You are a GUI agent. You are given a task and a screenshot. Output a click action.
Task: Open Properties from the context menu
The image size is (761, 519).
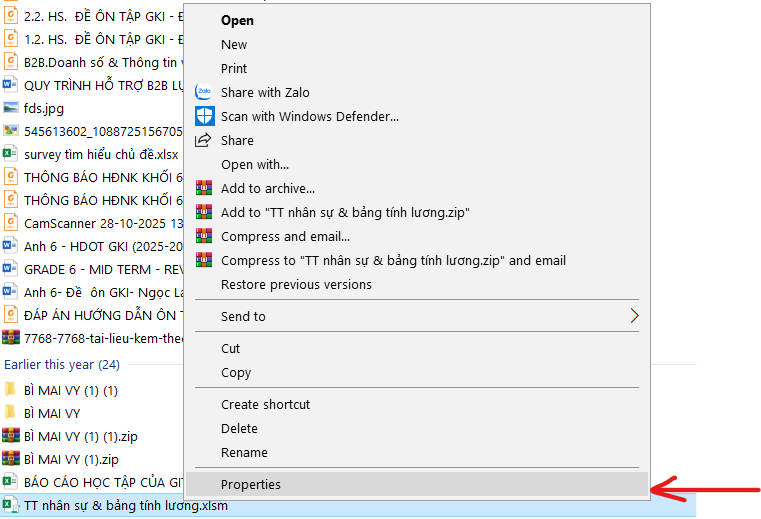click(x=417, y=484)
